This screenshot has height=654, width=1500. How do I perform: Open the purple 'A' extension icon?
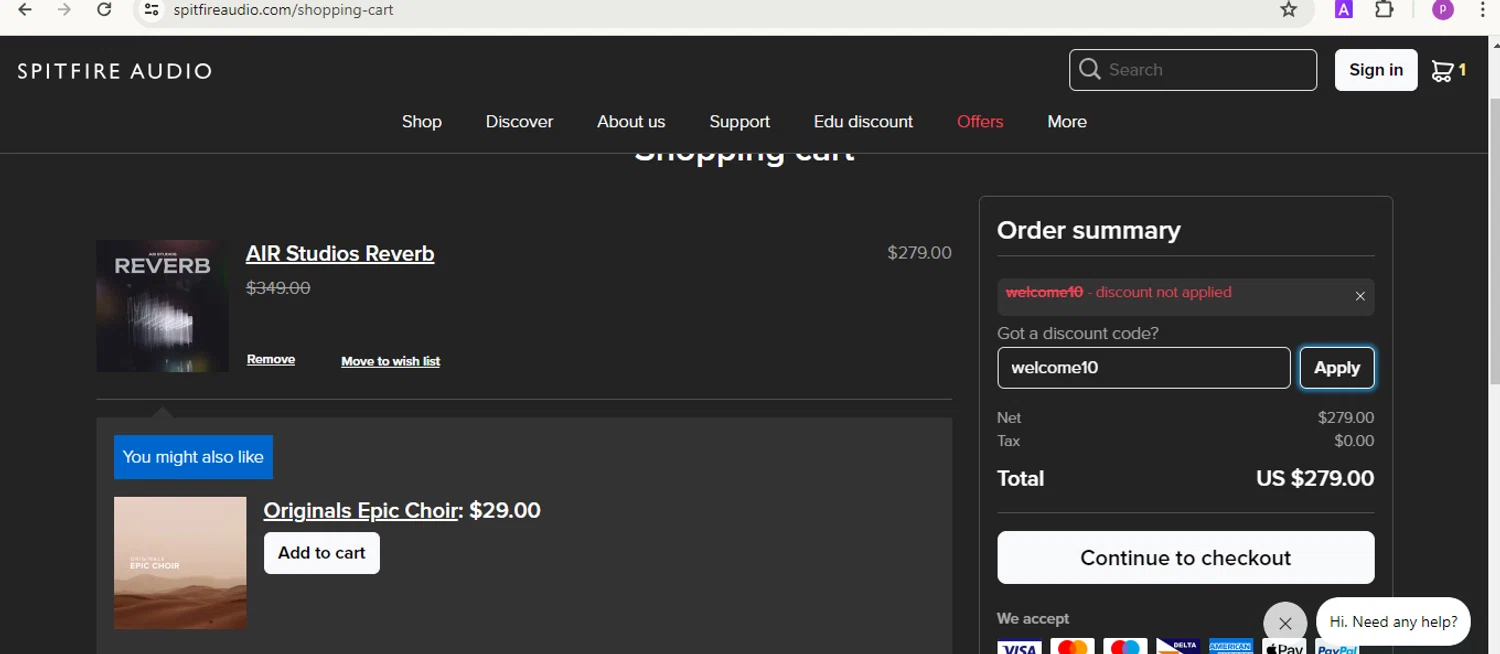coord(1344,10)
